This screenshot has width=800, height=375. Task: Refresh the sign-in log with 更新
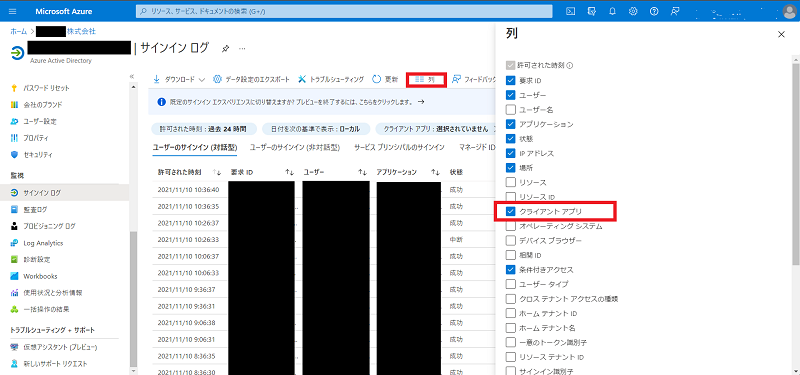pos(385,80)
